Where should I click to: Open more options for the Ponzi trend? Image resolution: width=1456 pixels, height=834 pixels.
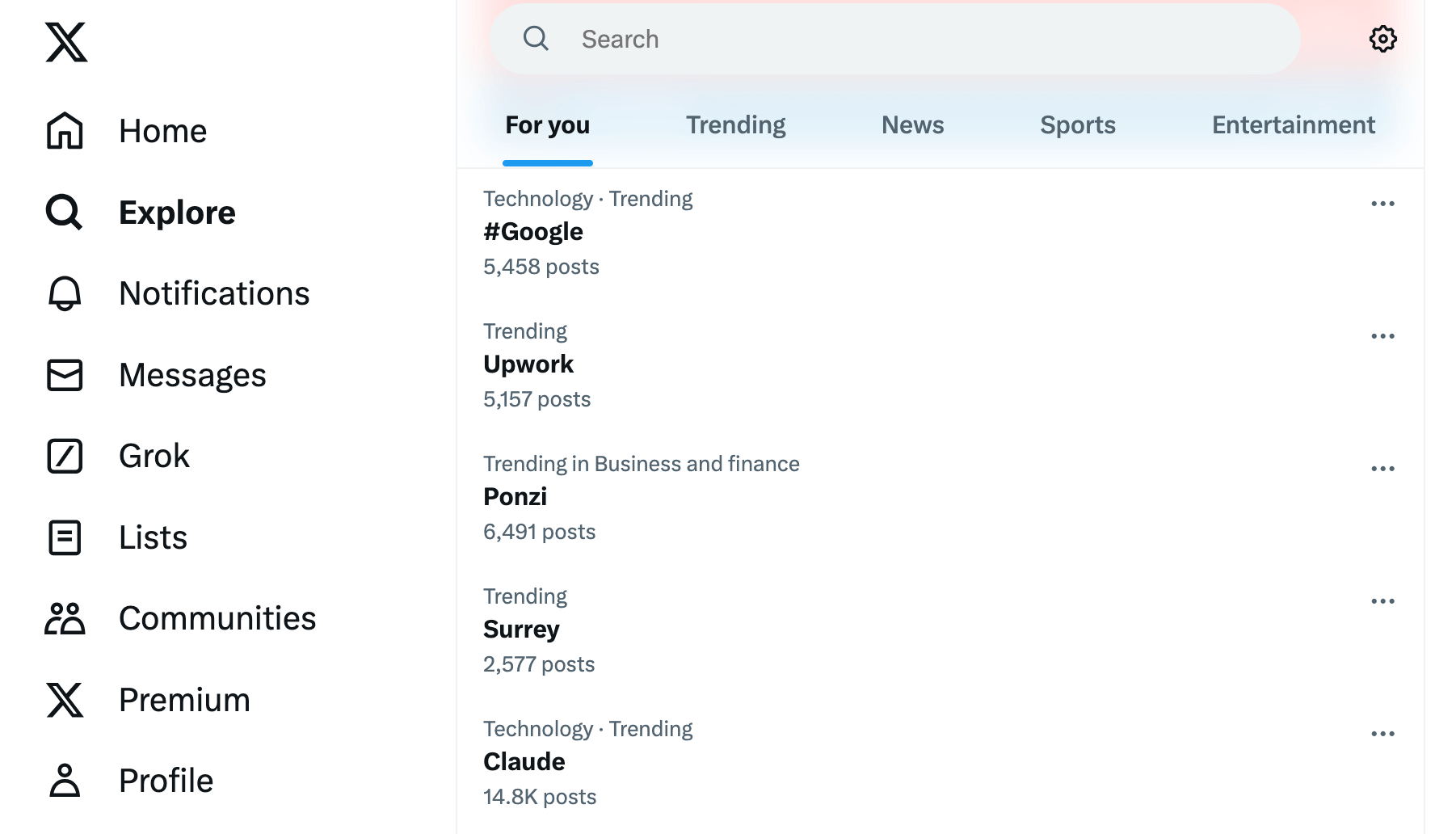click(x=1384, y=467)
